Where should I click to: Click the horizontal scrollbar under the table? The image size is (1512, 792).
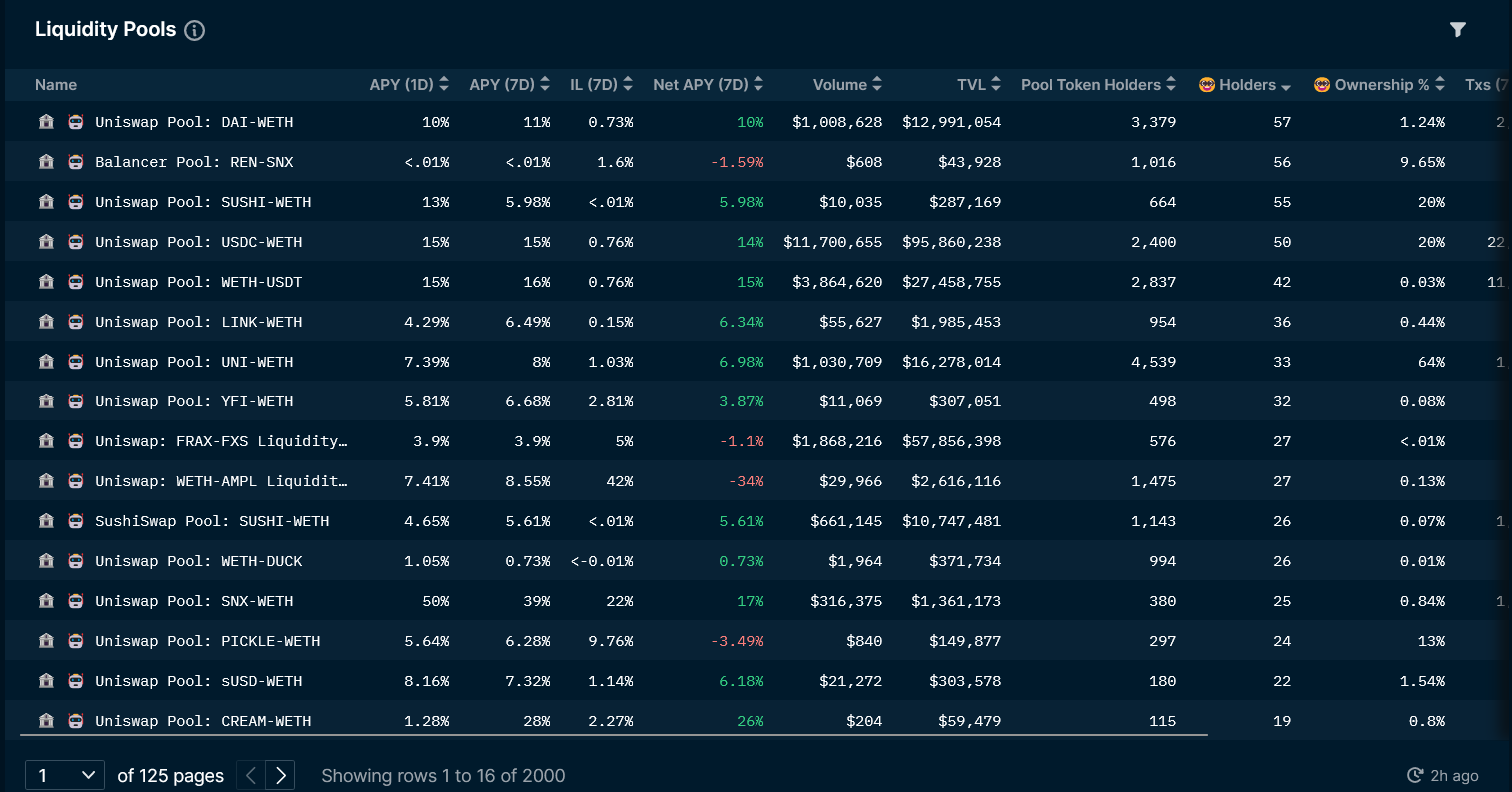click(614, 736)
